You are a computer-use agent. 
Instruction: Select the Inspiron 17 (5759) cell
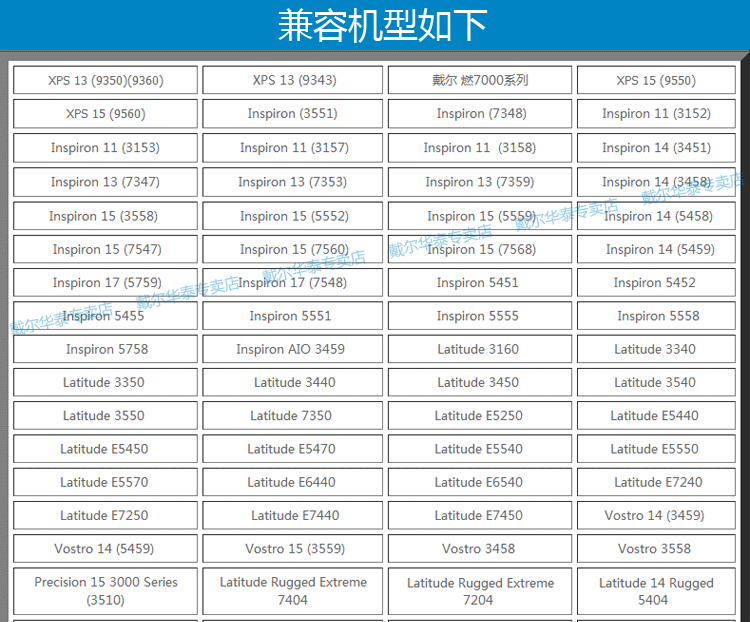pyautogui.click(x=105, y=282)
